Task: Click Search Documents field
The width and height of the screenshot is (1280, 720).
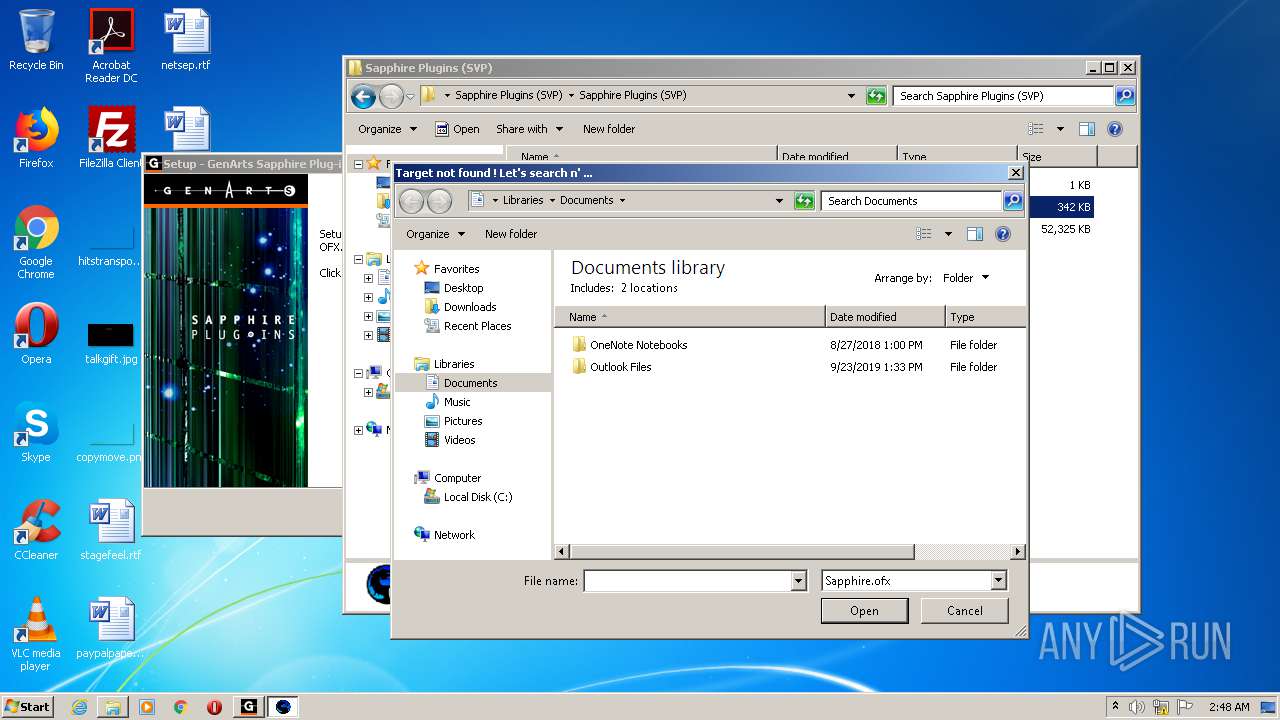Action: pos(912,201)
